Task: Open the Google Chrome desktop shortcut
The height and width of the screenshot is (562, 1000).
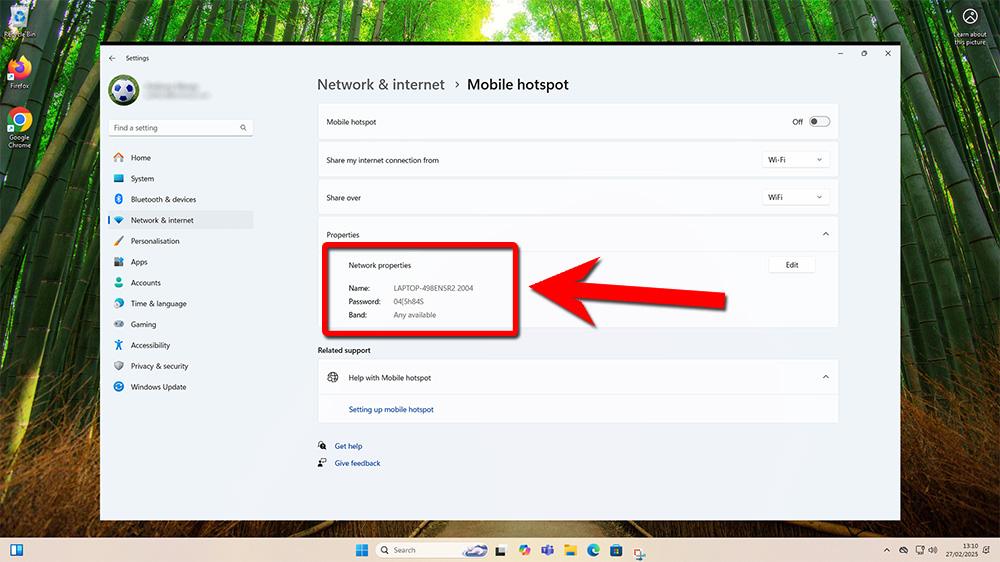Action: pyautogui.click(x=19, y=124)
